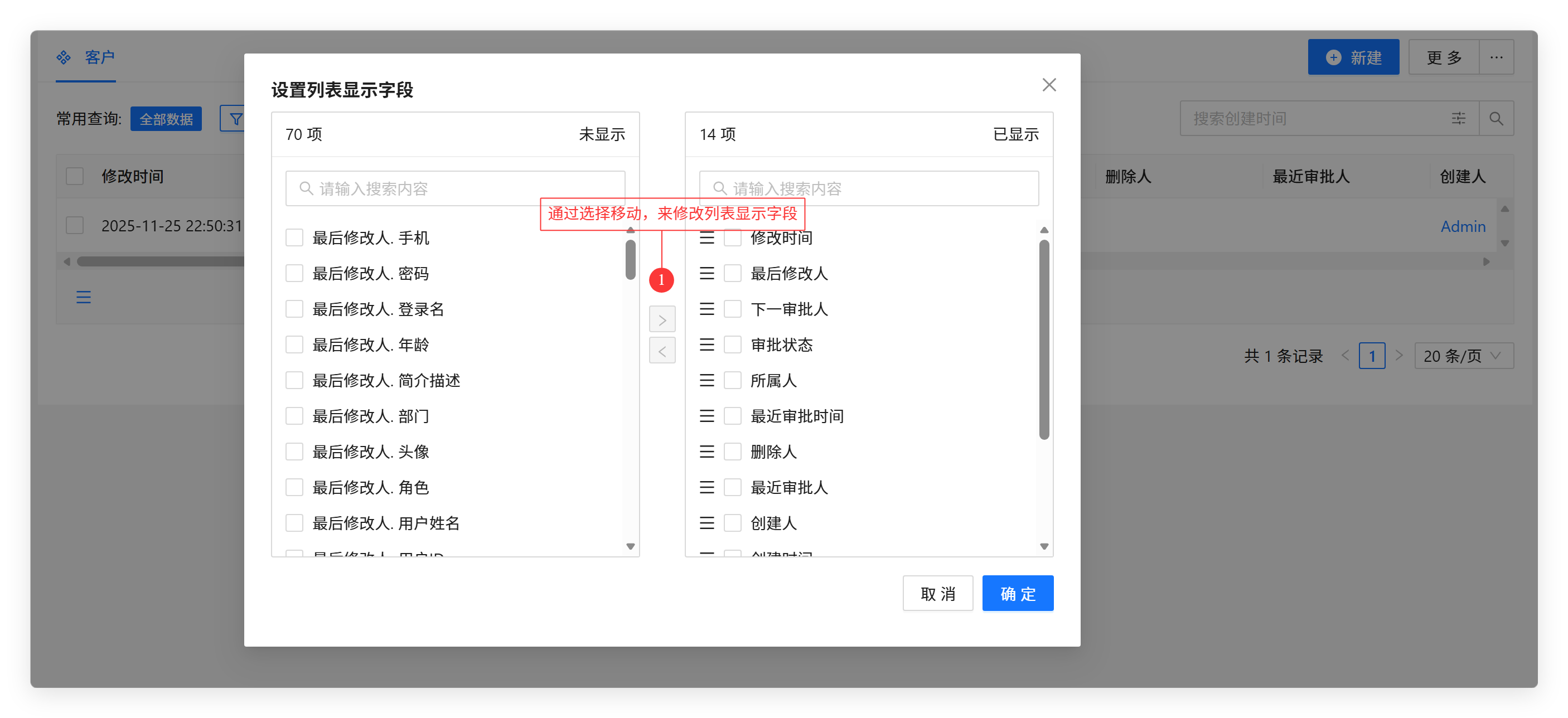Click the 确定 confirm button
1568x718 pixels.
tap(1017, 593)
